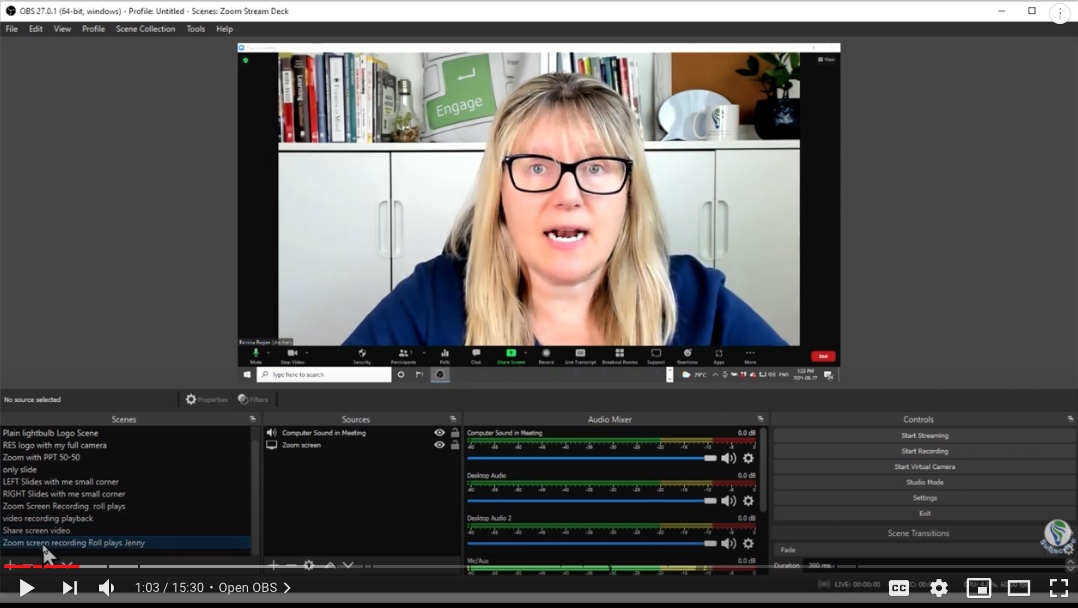Click Studio Mode button

(924, 482)
